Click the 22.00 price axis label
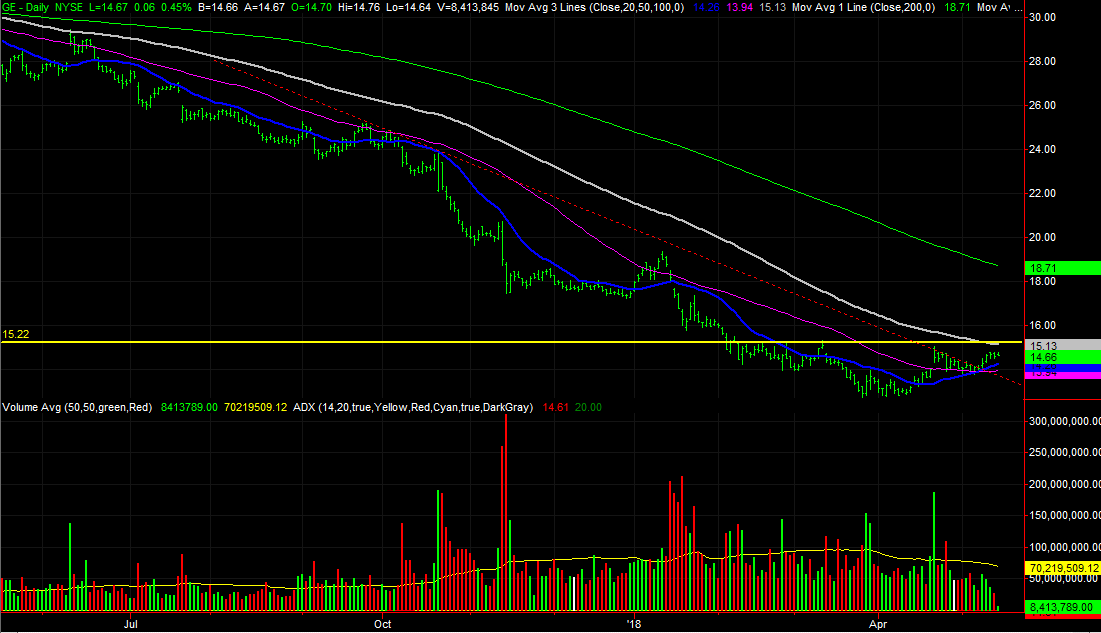 (x=1042, y=193)
